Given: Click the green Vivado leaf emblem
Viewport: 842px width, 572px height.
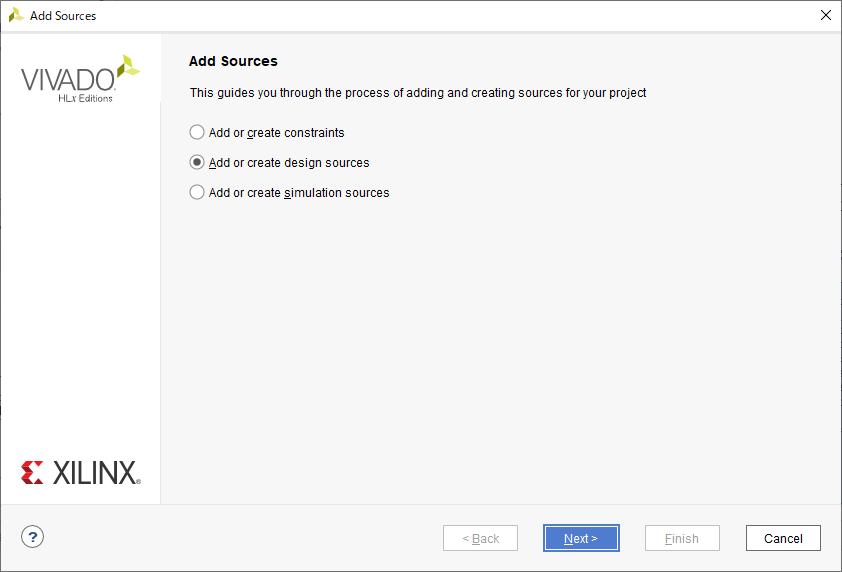Looking at the screenshot, I should click(127, 68).
